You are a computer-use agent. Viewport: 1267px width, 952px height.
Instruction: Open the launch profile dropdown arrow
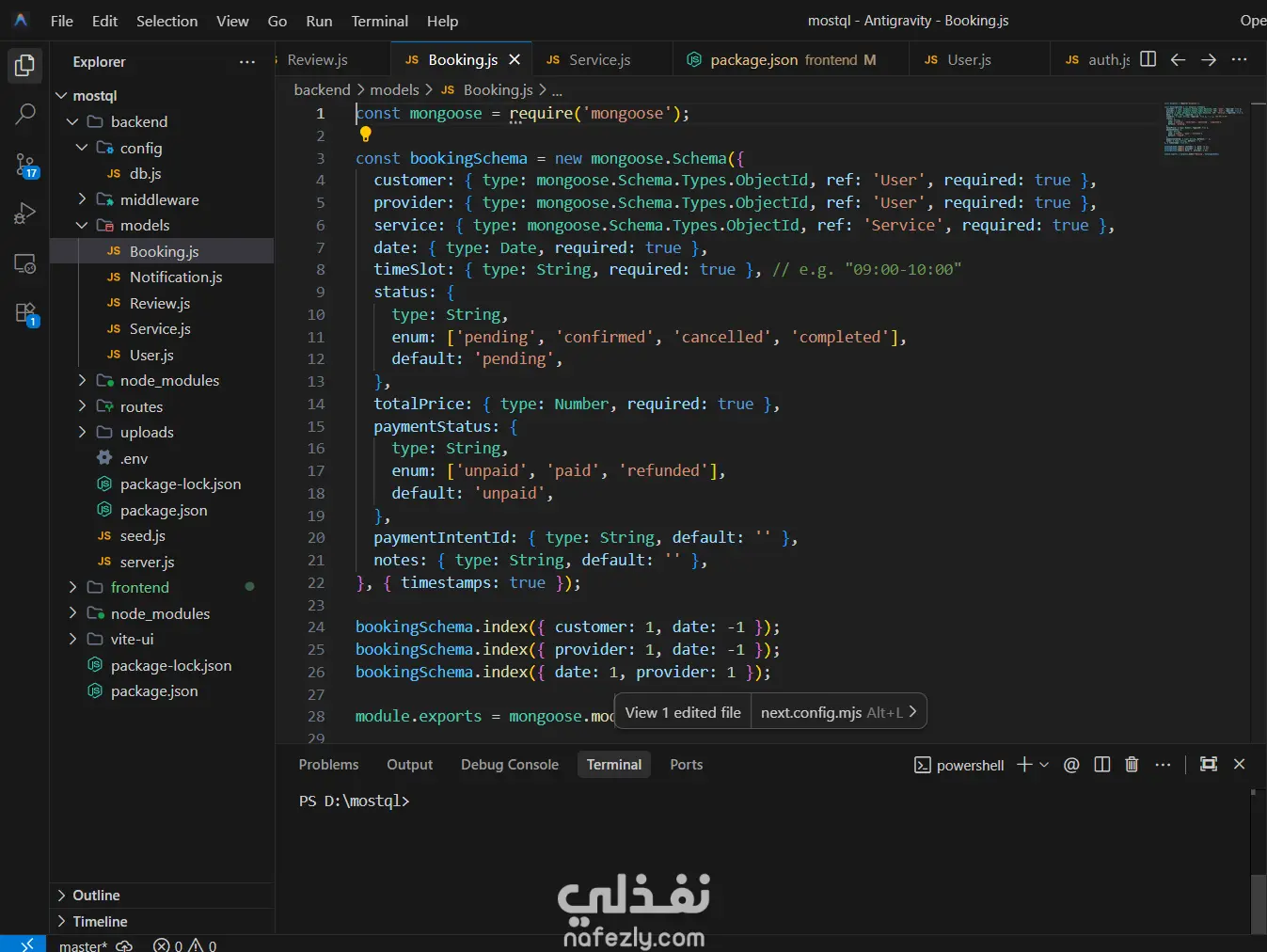1044,765
